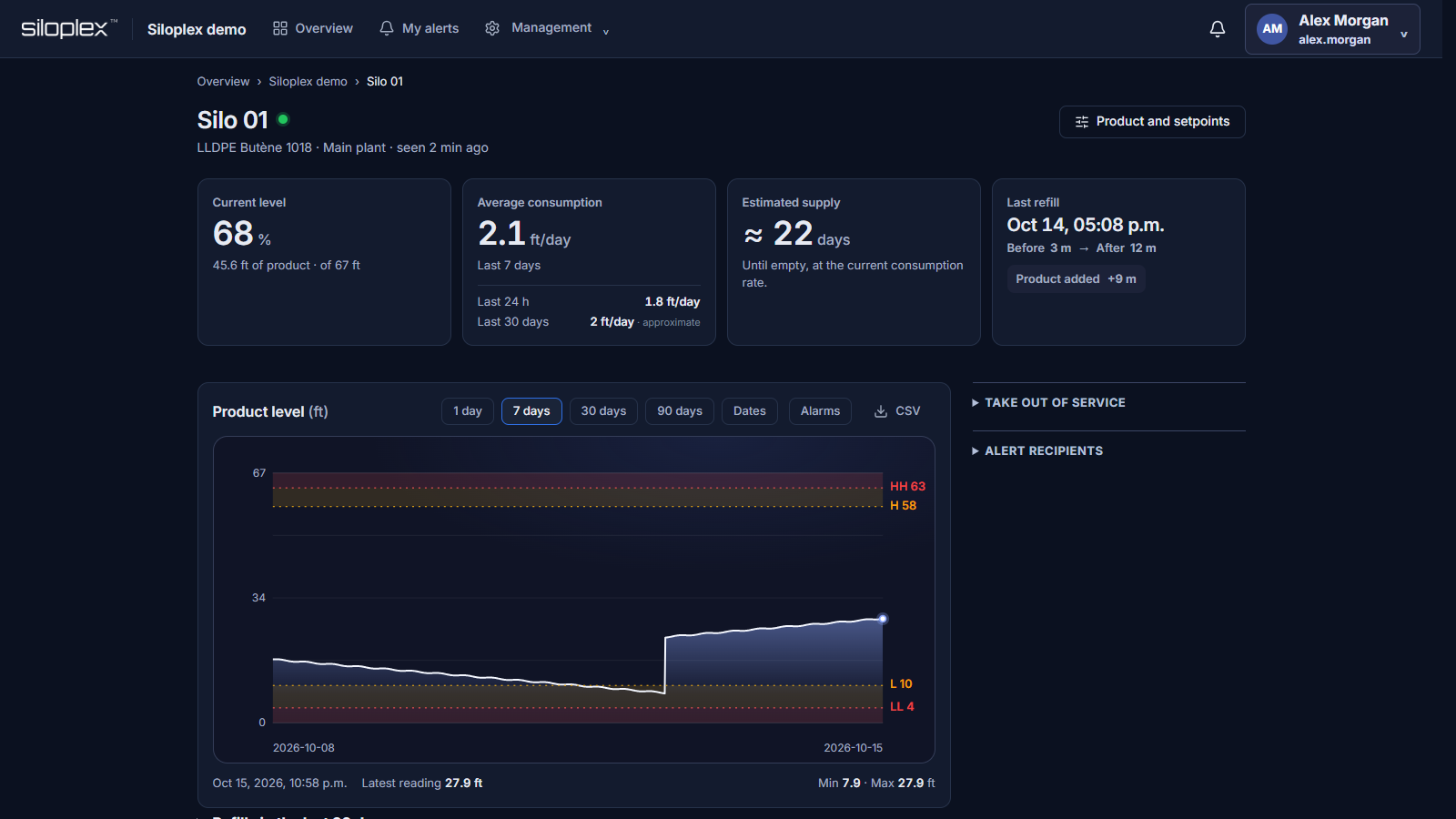Open My alerts page
Screen dimensions: 1456x819
click(420, 28)
